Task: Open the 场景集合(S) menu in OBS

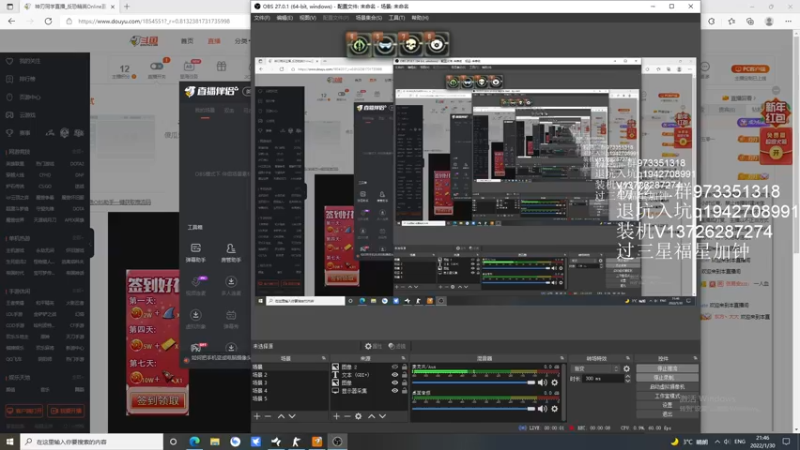Action: pos(368,18)
